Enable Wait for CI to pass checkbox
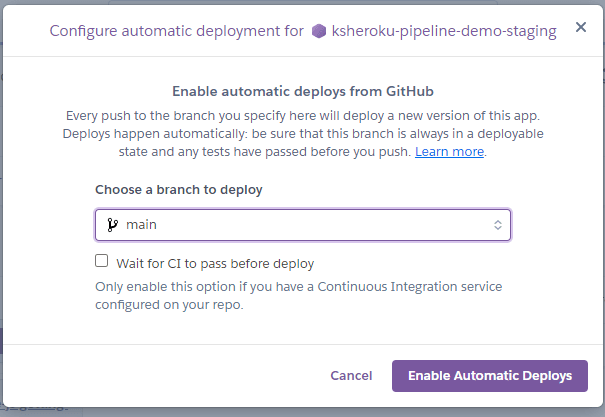 [x=101, y=261]
